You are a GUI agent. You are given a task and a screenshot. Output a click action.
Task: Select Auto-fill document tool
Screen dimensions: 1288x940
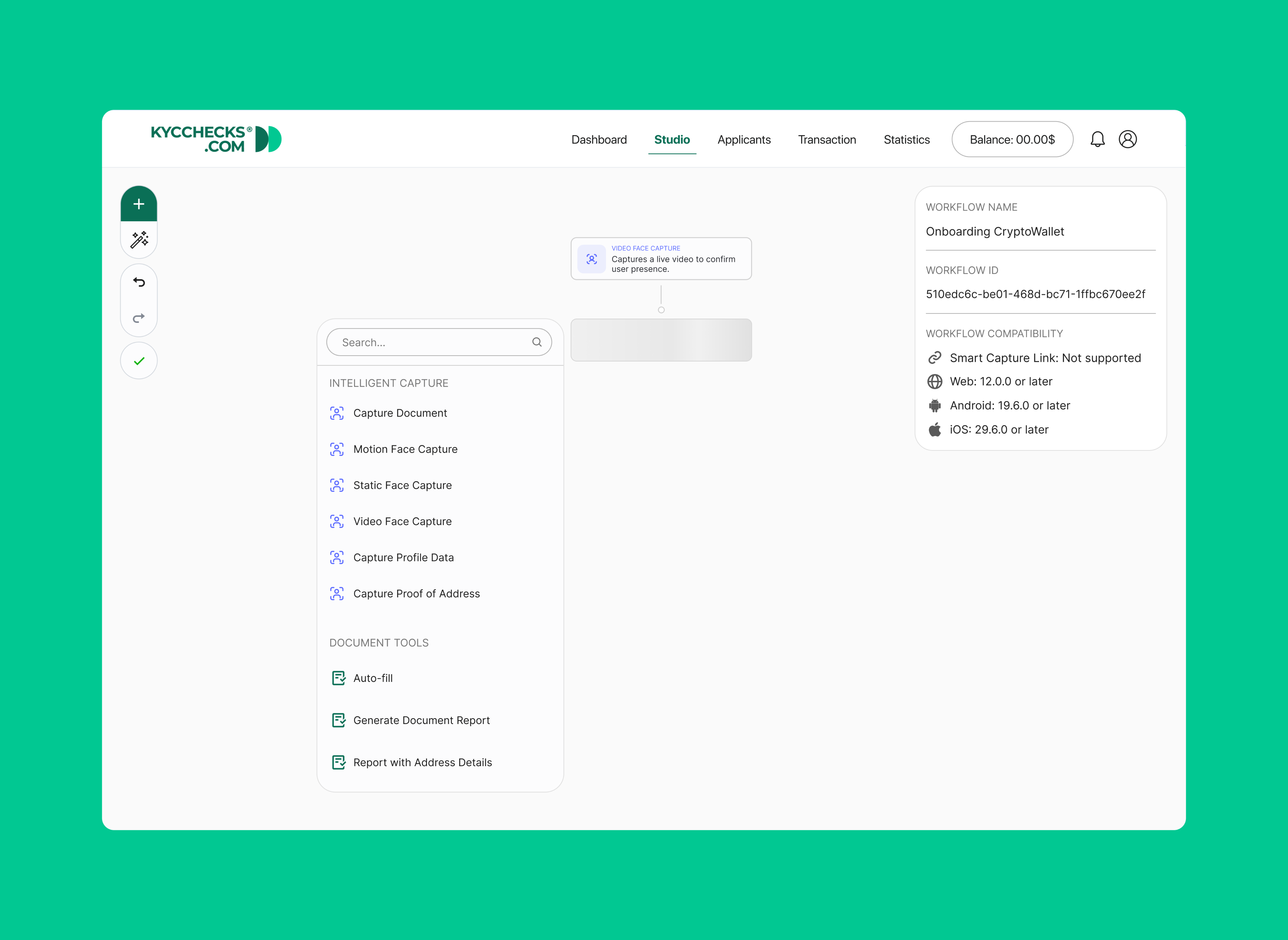tap(373, 678)
